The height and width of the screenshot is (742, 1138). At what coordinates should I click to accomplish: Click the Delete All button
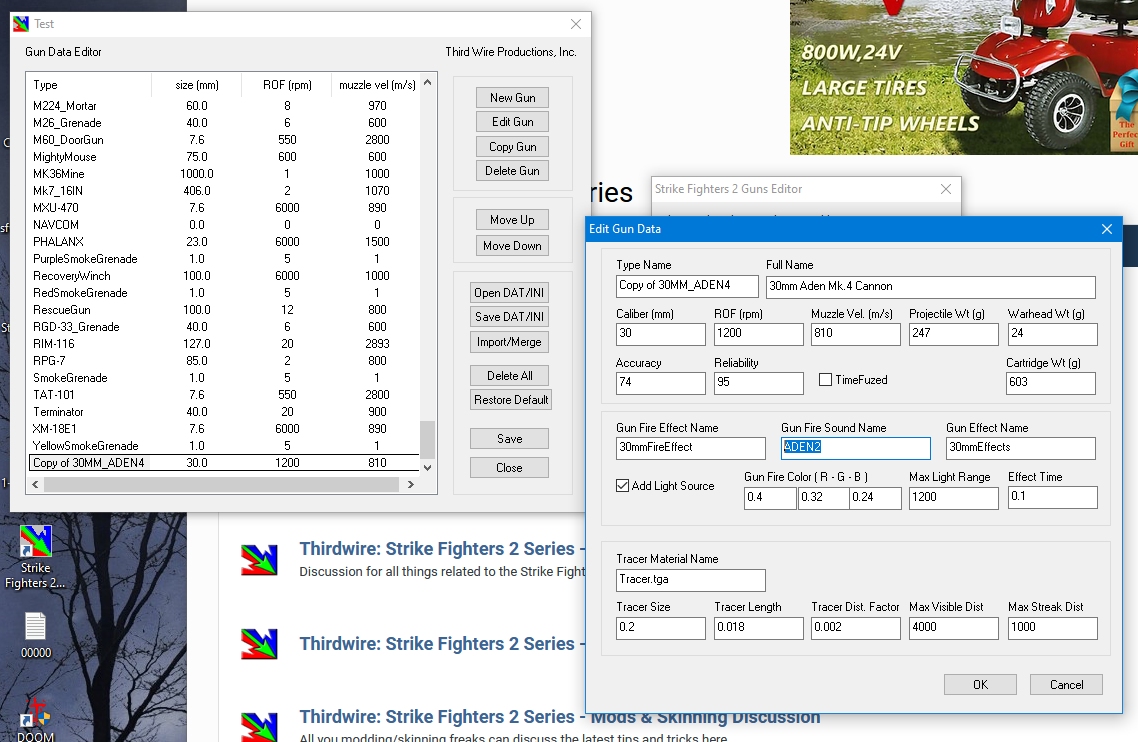click(x=509, y=375)
